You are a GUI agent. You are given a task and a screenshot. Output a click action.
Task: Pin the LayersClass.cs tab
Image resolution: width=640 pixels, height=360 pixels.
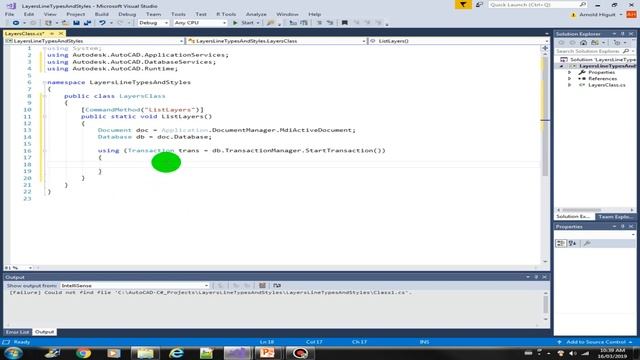tap(52, 33)
